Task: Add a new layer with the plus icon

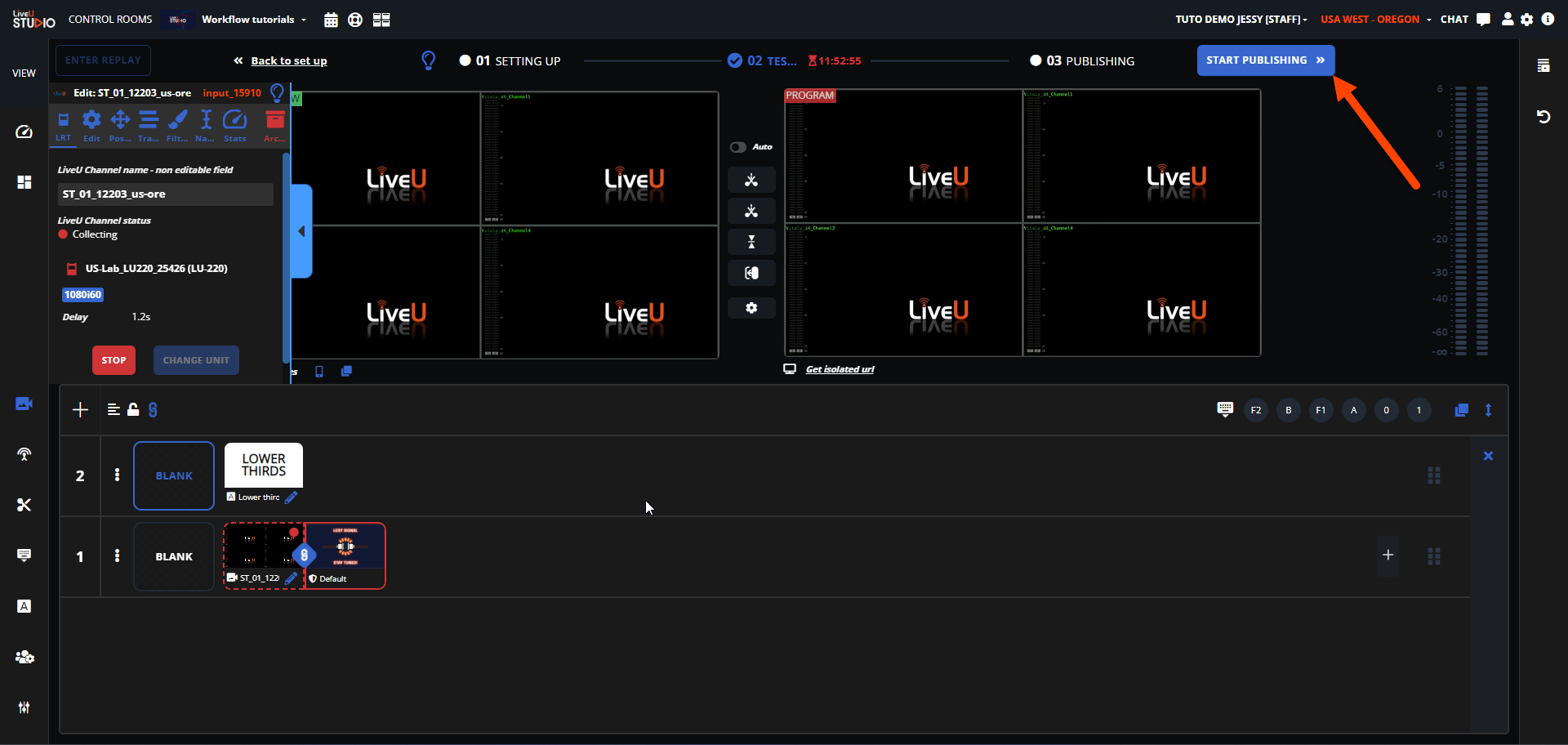Action: pyautogui.click(x=80, y=410)
